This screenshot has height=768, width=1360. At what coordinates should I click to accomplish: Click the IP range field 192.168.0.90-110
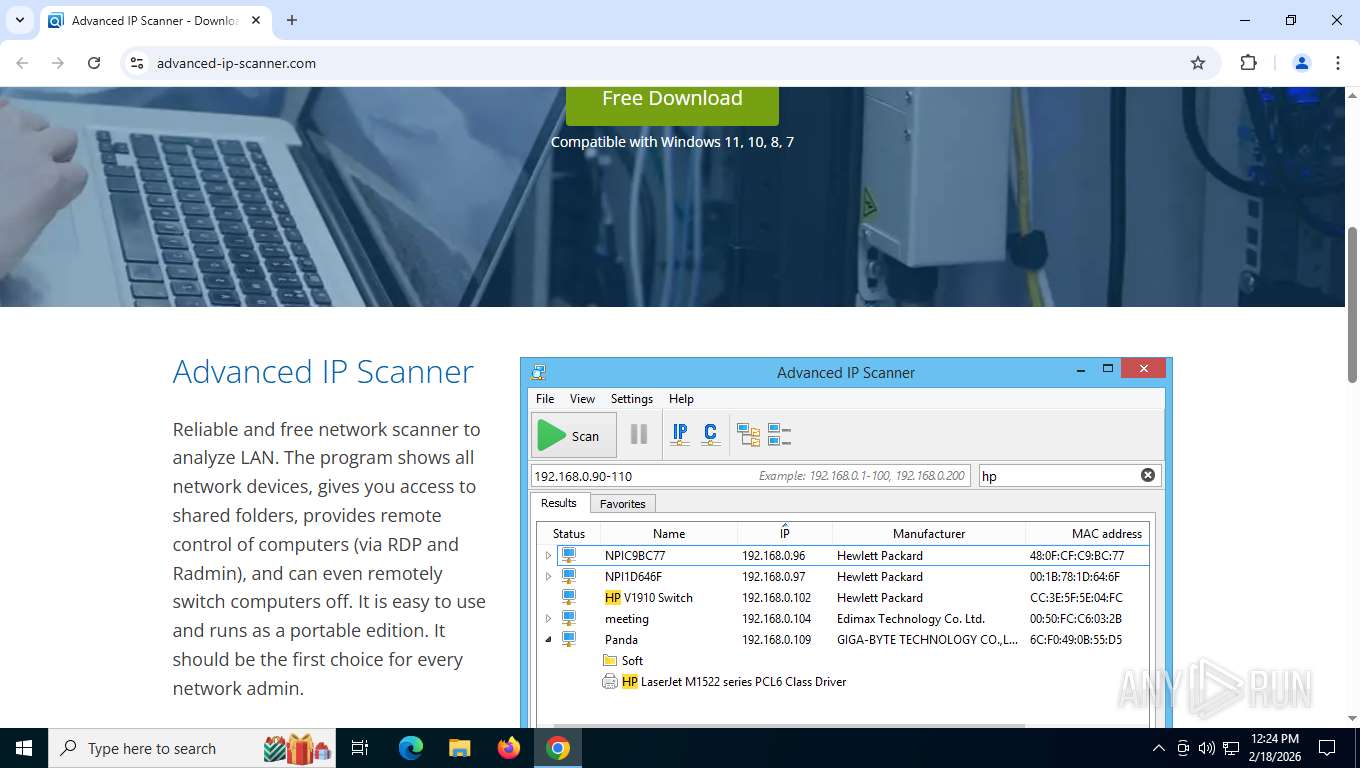click(750, 476)
